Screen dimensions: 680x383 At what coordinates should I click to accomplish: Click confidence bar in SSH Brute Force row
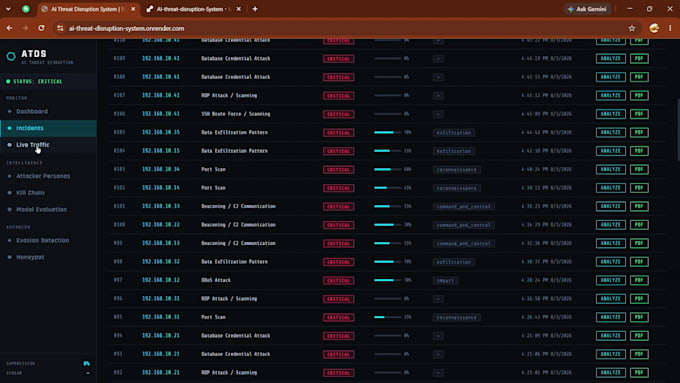[x=388, y=114]
